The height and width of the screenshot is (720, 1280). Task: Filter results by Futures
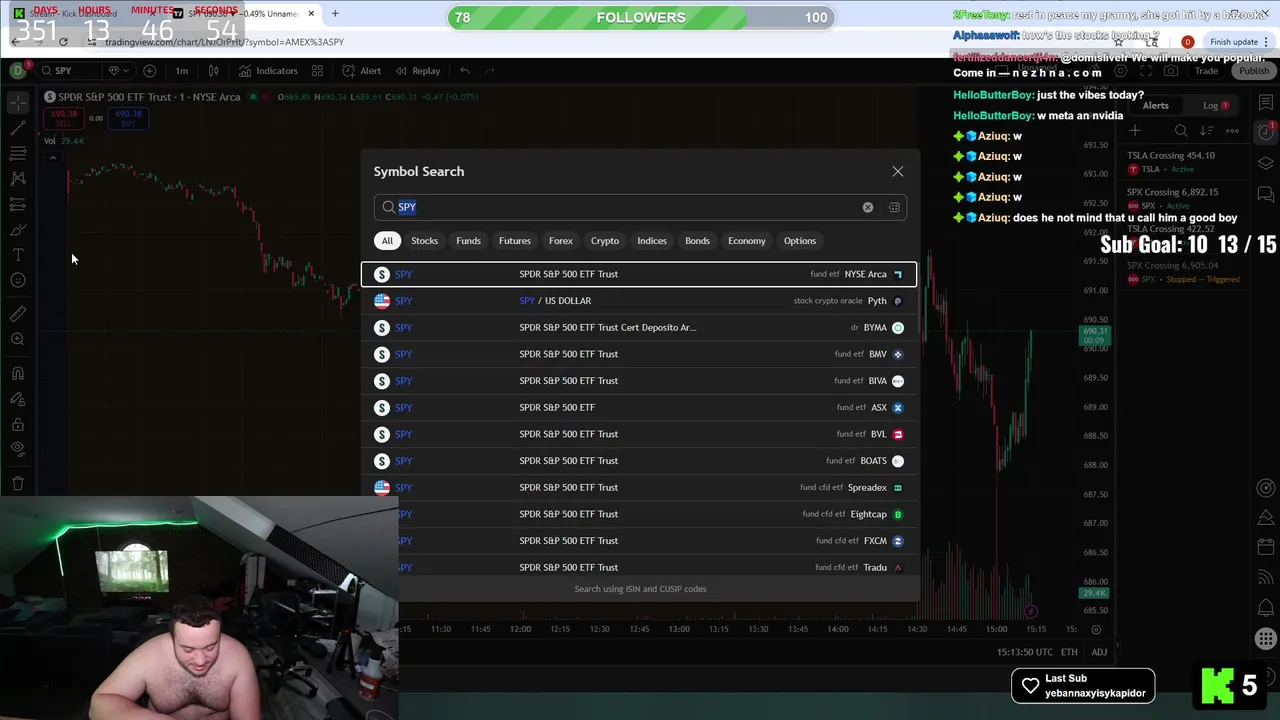coord(515,241)
